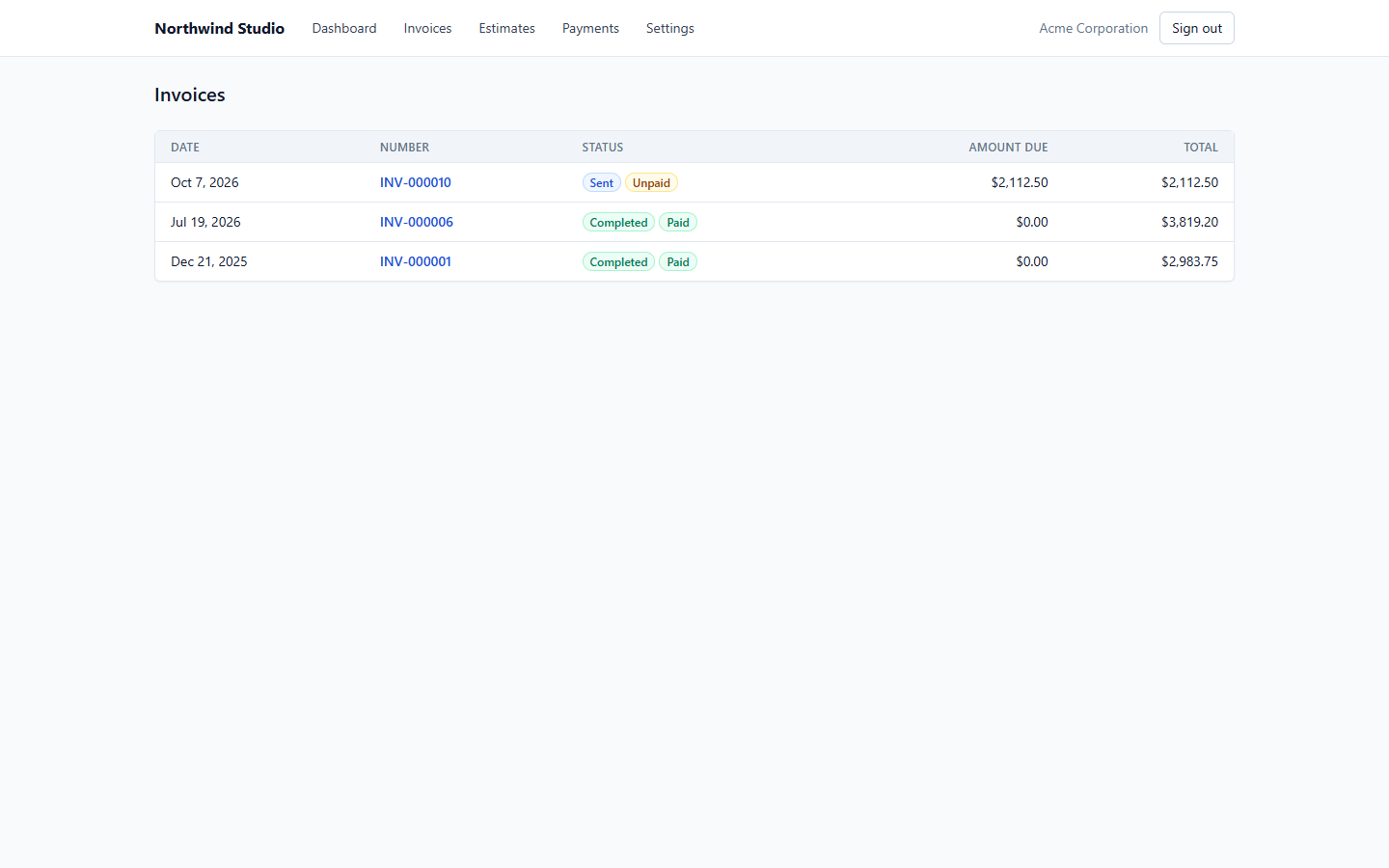Click the Unpaid status badge
Image resolution: width=1389 pixels, height=868 pixels.
point(651,182)
